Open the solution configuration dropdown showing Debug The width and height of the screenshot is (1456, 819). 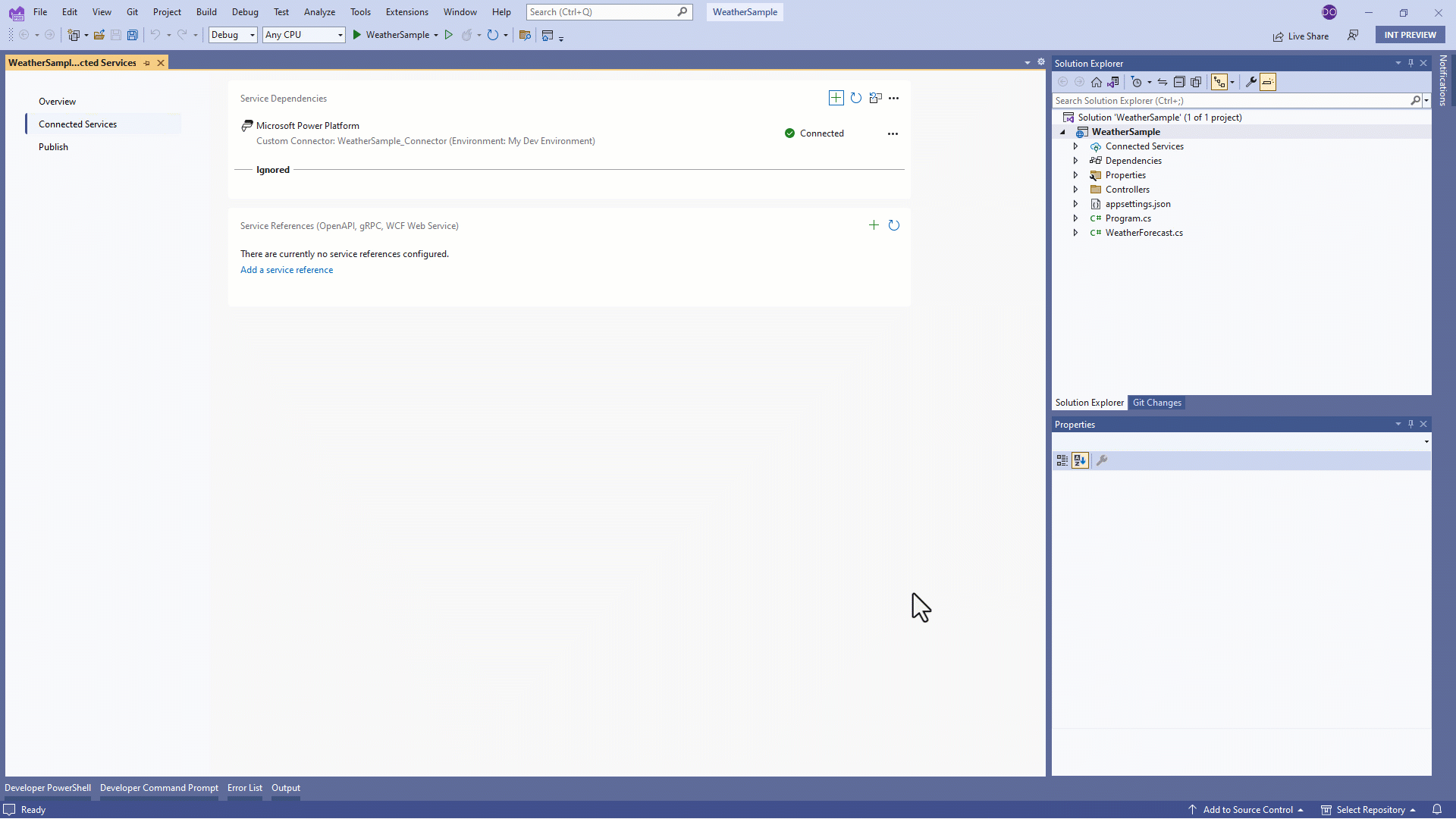tap(232, 35)
